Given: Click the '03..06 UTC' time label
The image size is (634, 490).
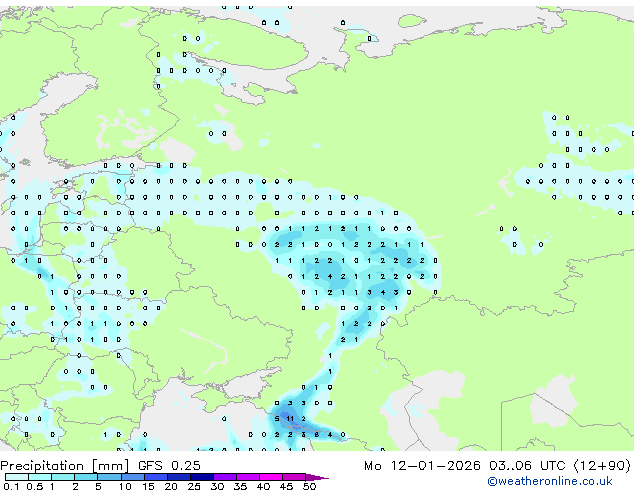Looking at the screenshot, I should (527, 466).
